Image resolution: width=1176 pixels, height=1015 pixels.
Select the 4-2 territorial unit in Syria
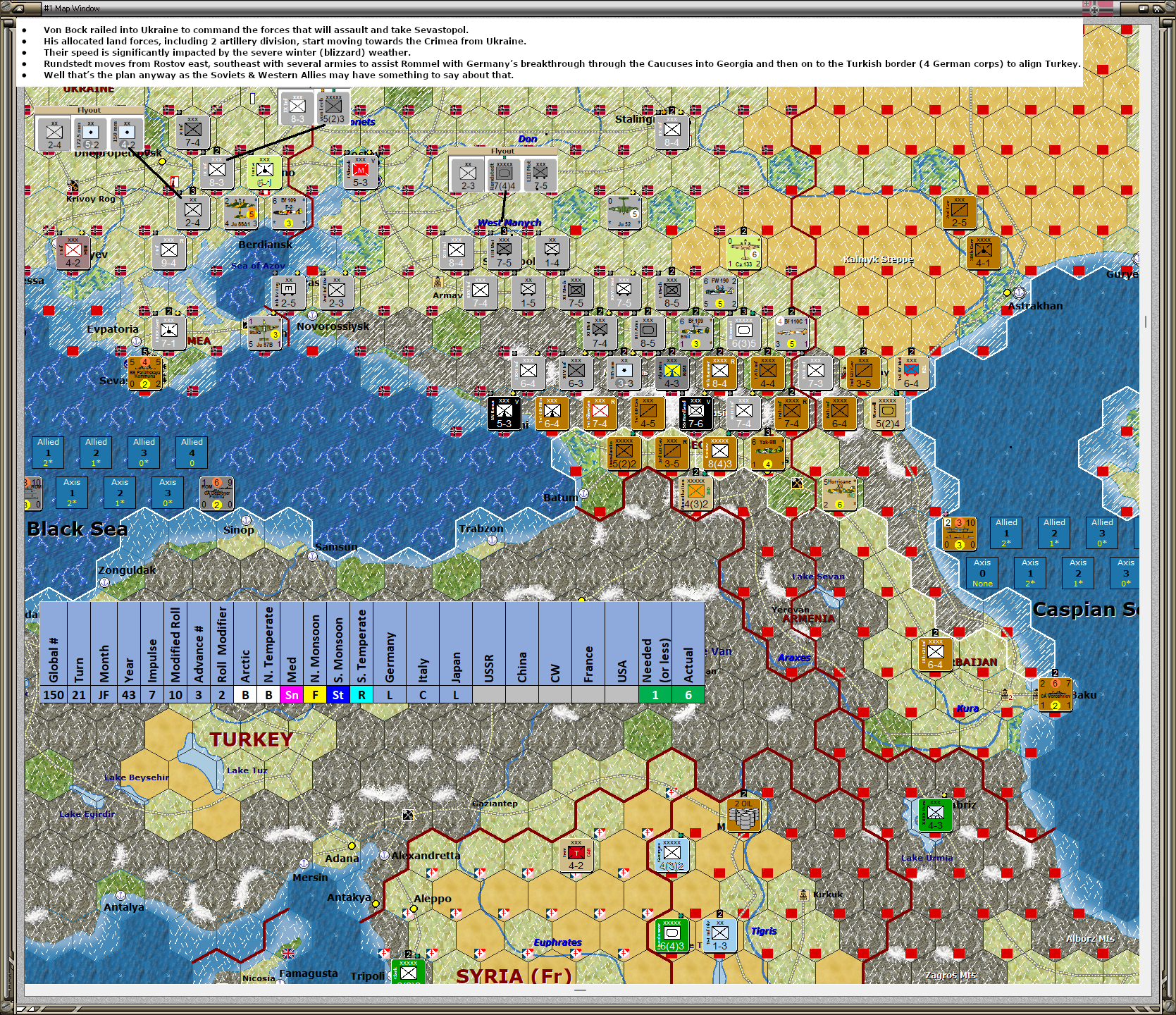click(x=576, y=855)
